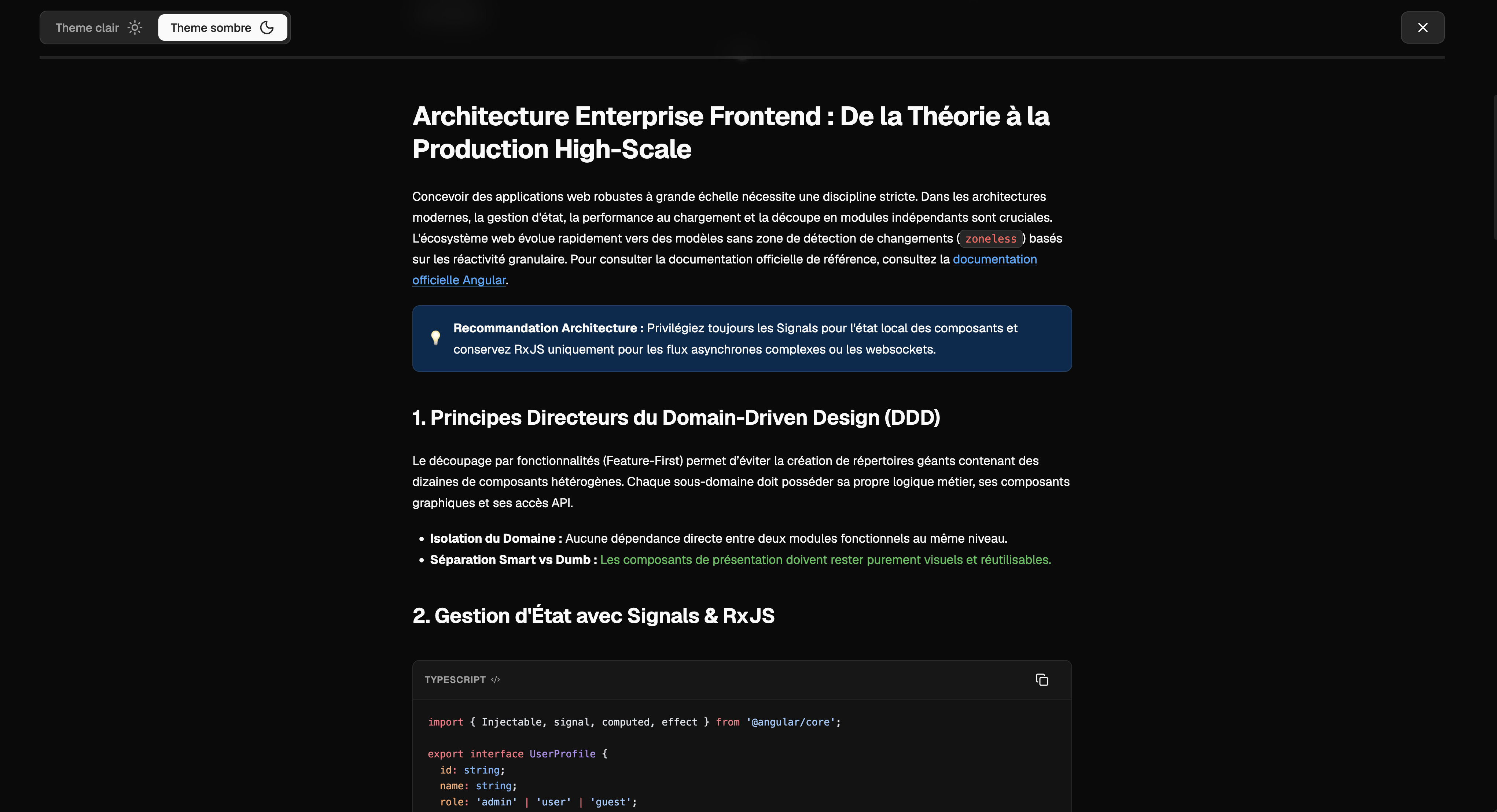Click the inline code word zoneless
The image size is (1497, 812).
990,239
